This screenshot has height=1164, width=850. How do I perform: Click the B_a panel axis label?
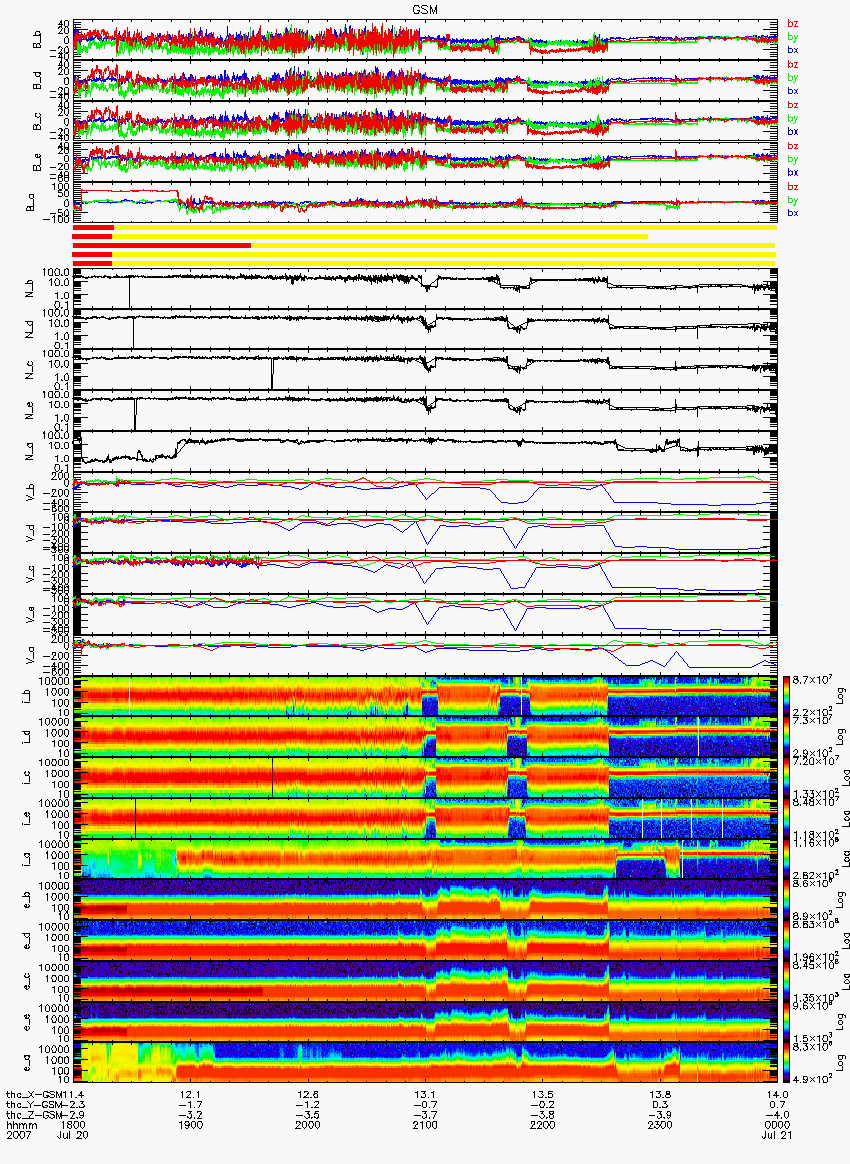click(31, 203)
